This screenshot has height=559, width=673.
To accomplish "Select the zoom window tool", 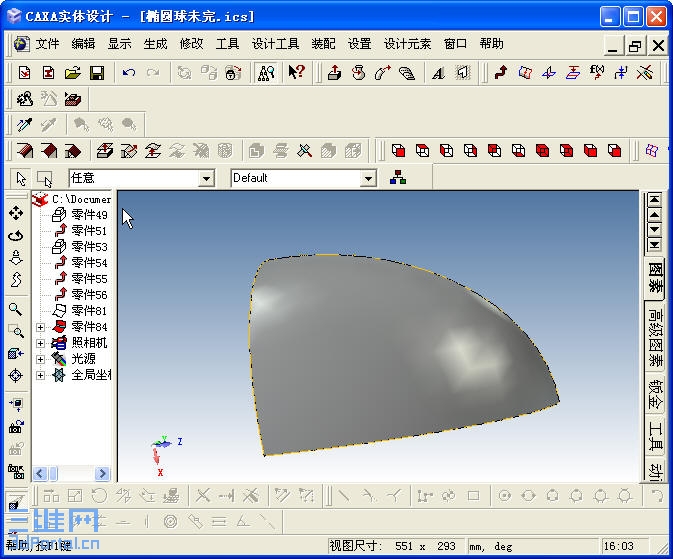I will point(16,331).
